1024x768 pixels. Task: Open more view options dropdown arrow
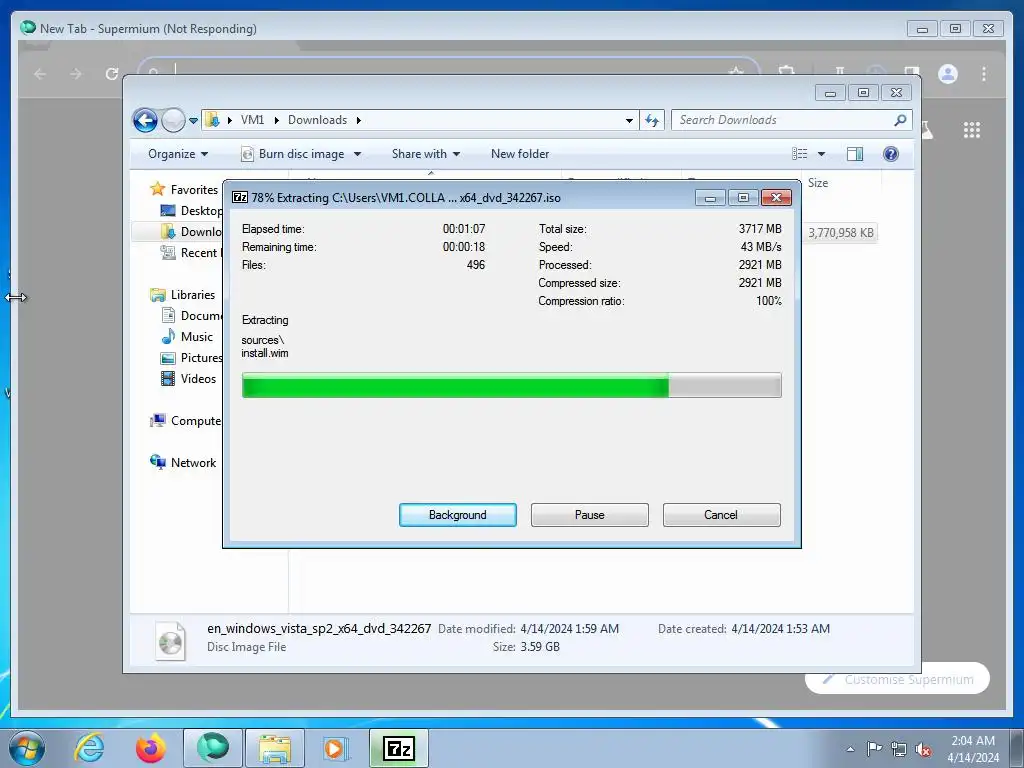(822, 154)
